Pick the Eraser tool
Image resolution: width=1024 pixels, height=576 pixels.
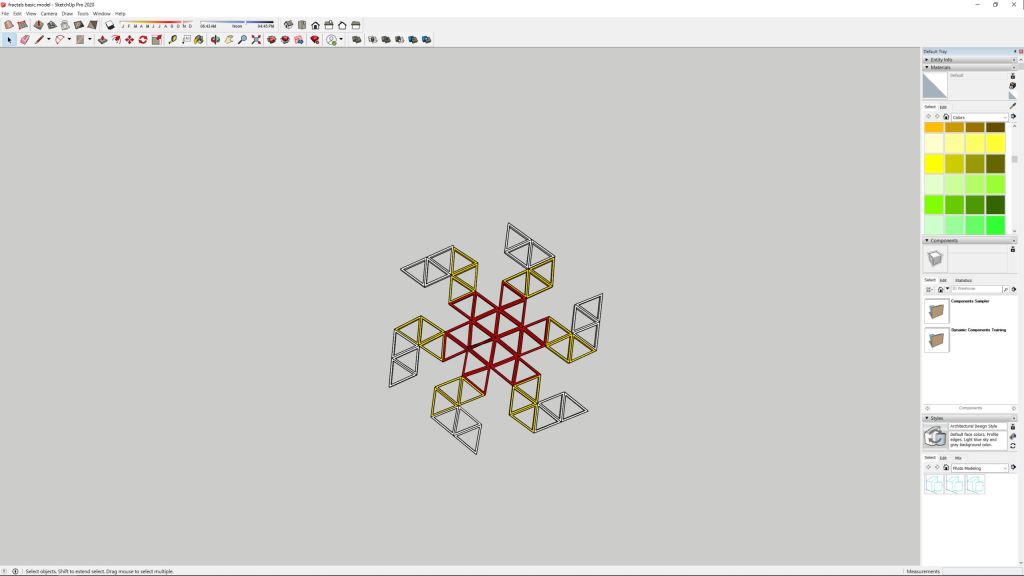[x=24, y=40]
